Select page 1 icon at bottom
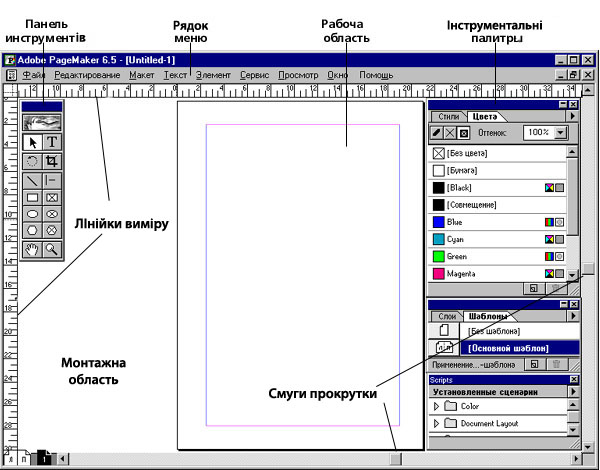Viewport: 600px width, 470px height. 45,458
